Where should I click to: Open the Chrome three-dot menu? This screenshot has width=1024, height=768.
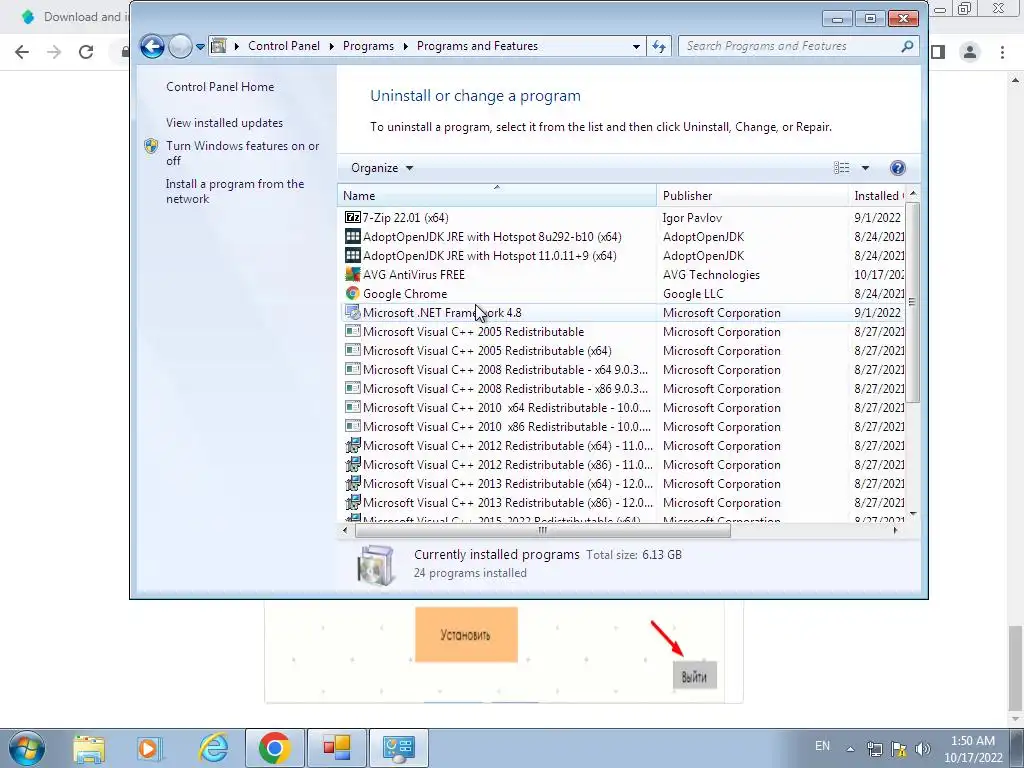click(1002, 52)
